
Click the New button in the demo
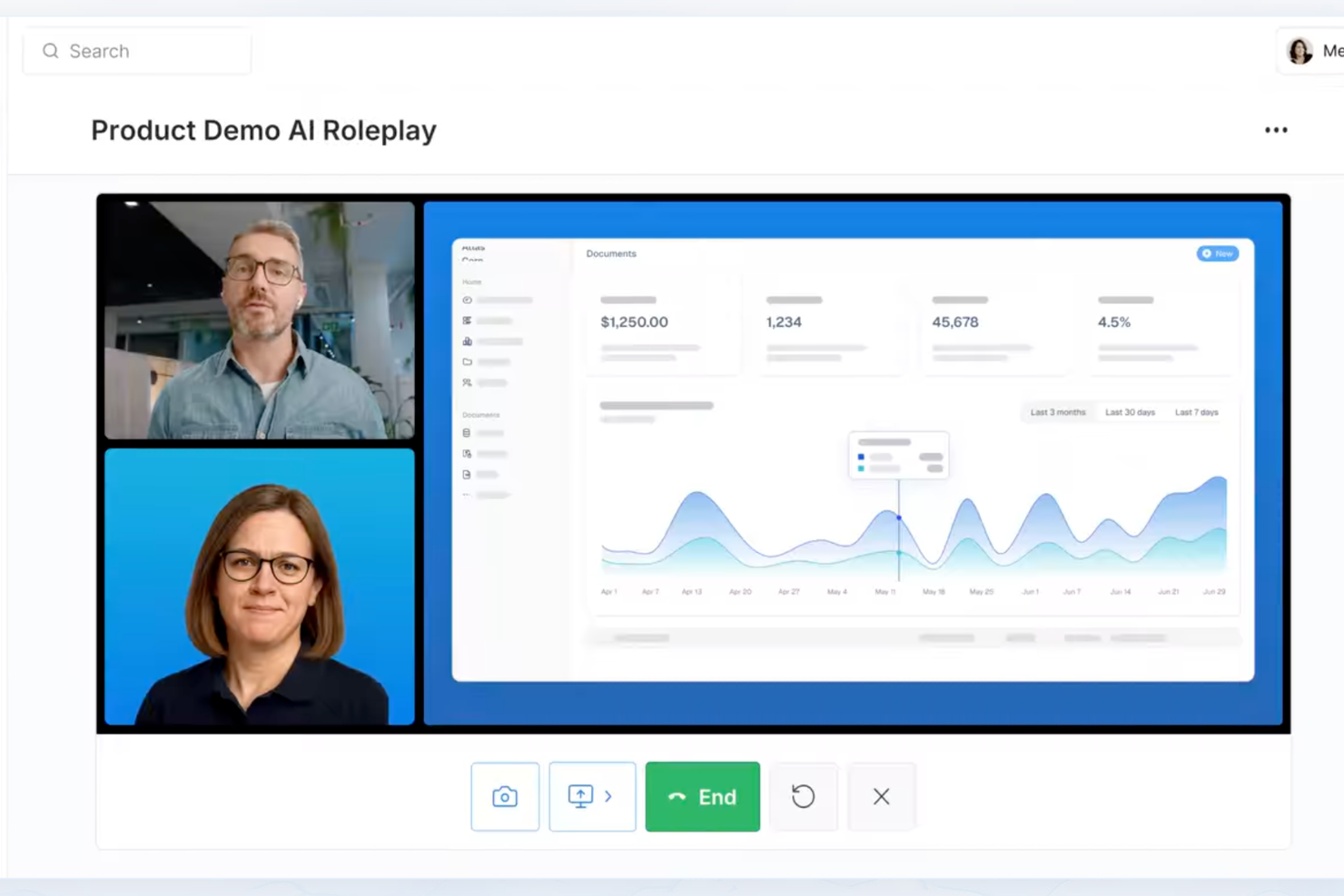[x=1217, y=253]
